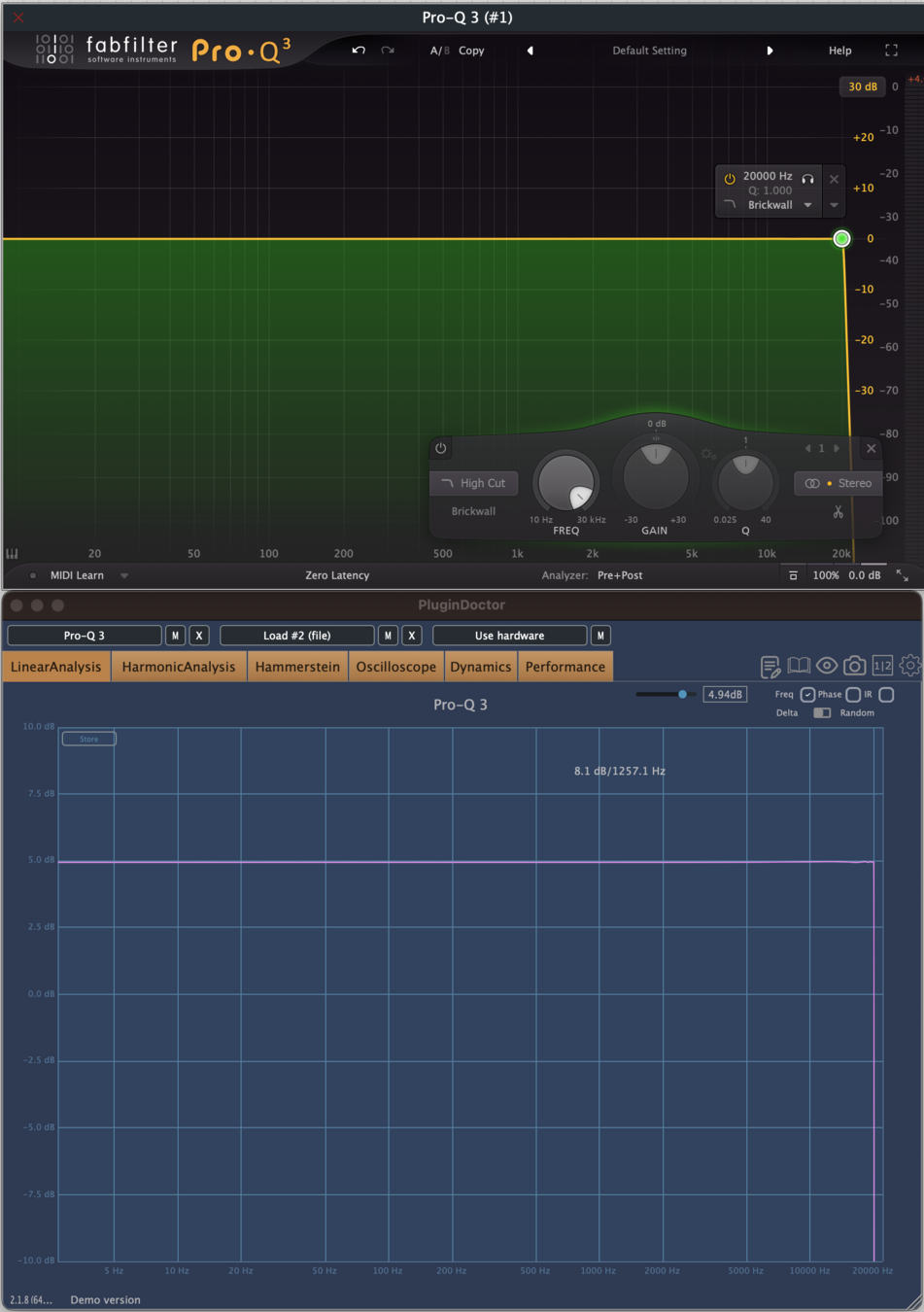Click the 100% output gain scale
This screenshot has width=924, height=1312.
point(826,575)
